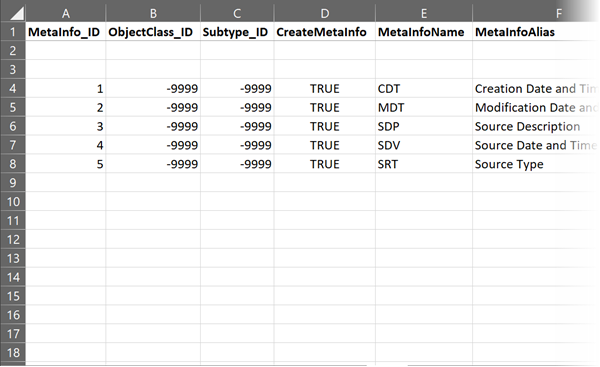This screenshot has height=367, width=600.
Task: Select row 6 header
Action: pos(13,126)
